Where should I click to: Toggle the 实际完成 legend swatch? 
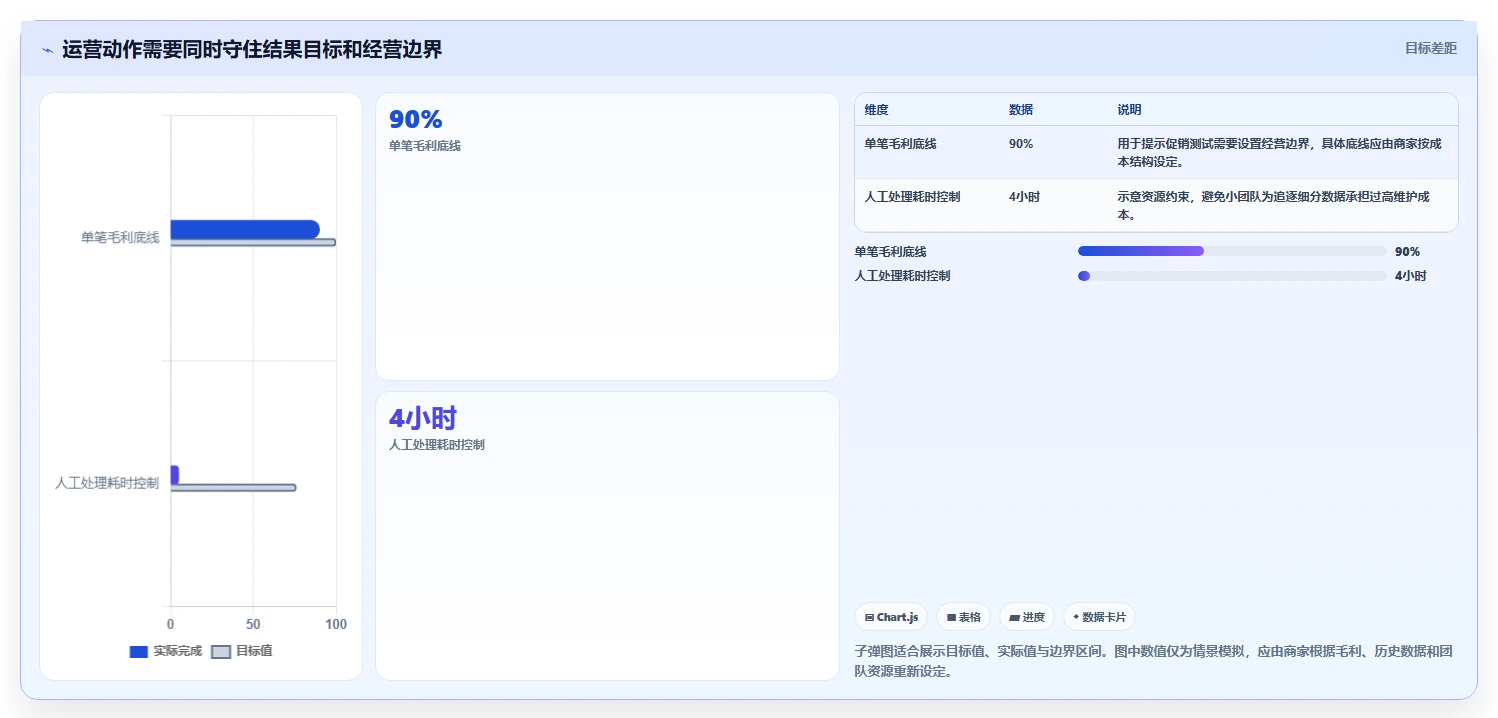click(x=139, y=652)
